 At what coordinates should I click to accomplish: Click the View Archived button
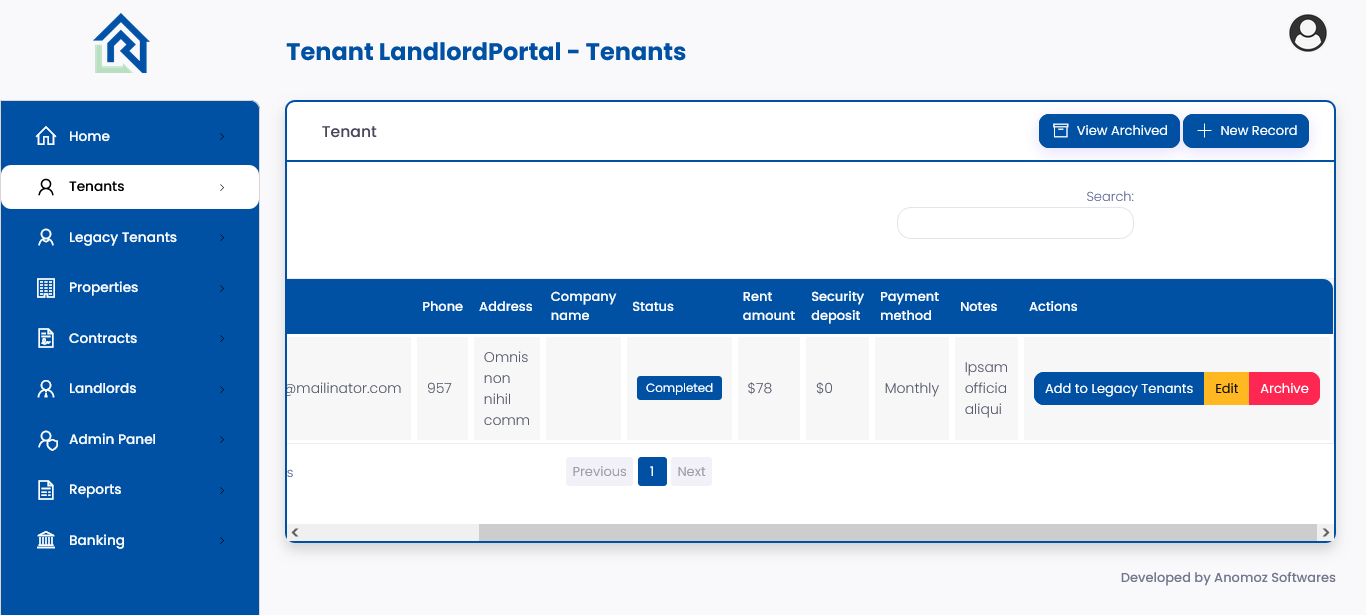click(1109, 131)
